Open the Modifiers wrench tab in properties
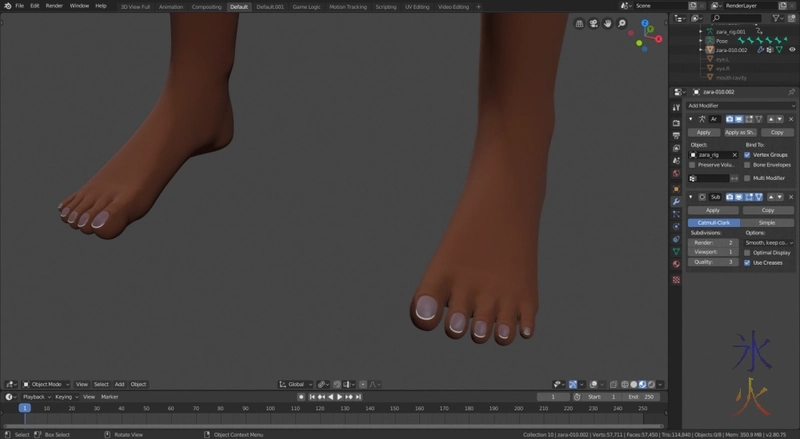Viewport: 800px width, 439px height. pyautogui.click(x=677, y=201)
